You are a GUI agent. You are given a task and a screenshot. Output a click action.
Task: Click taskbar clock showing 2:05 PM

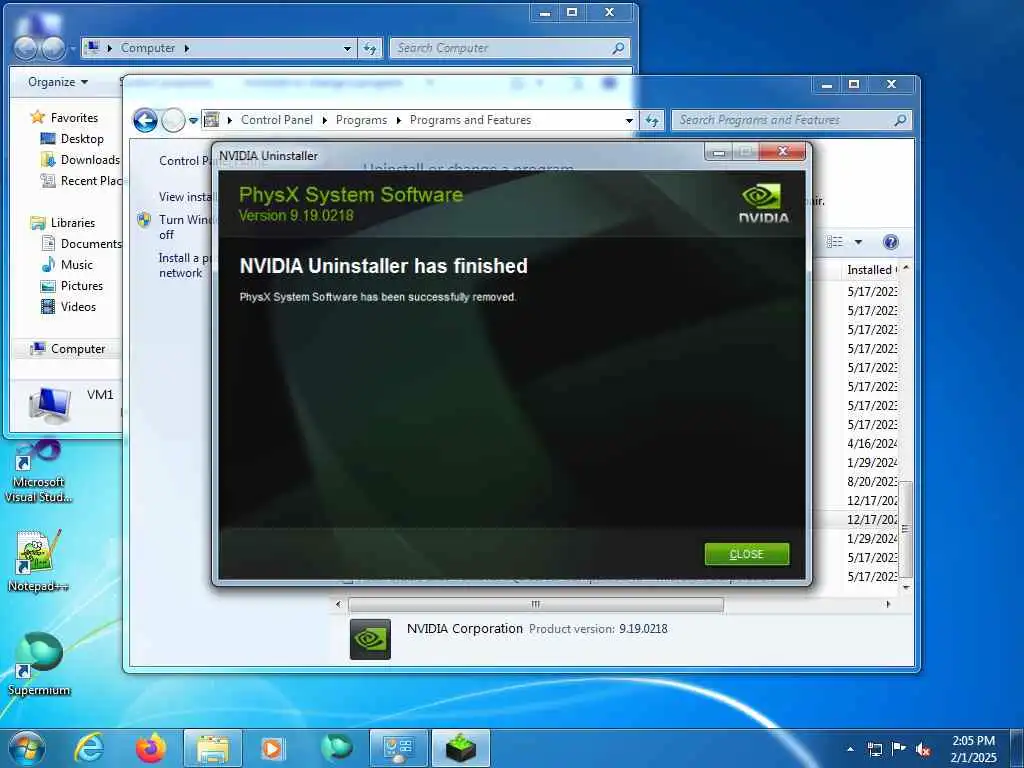(973, 749)
